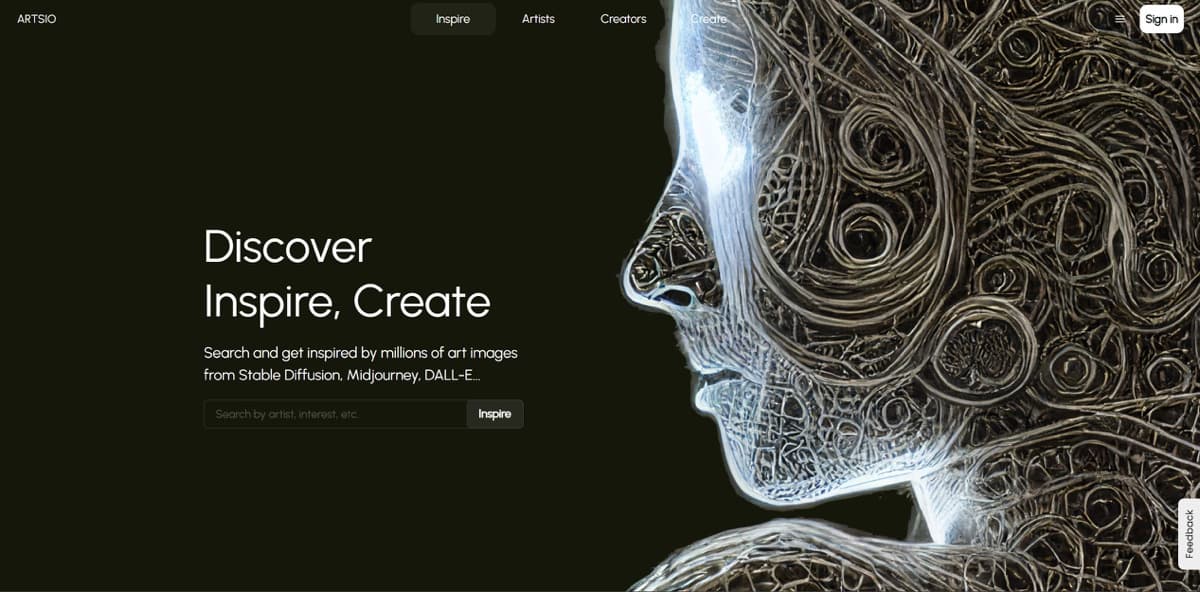Open the Feedback side tab
This screenshot has height=592, width=1200.
1189,534
